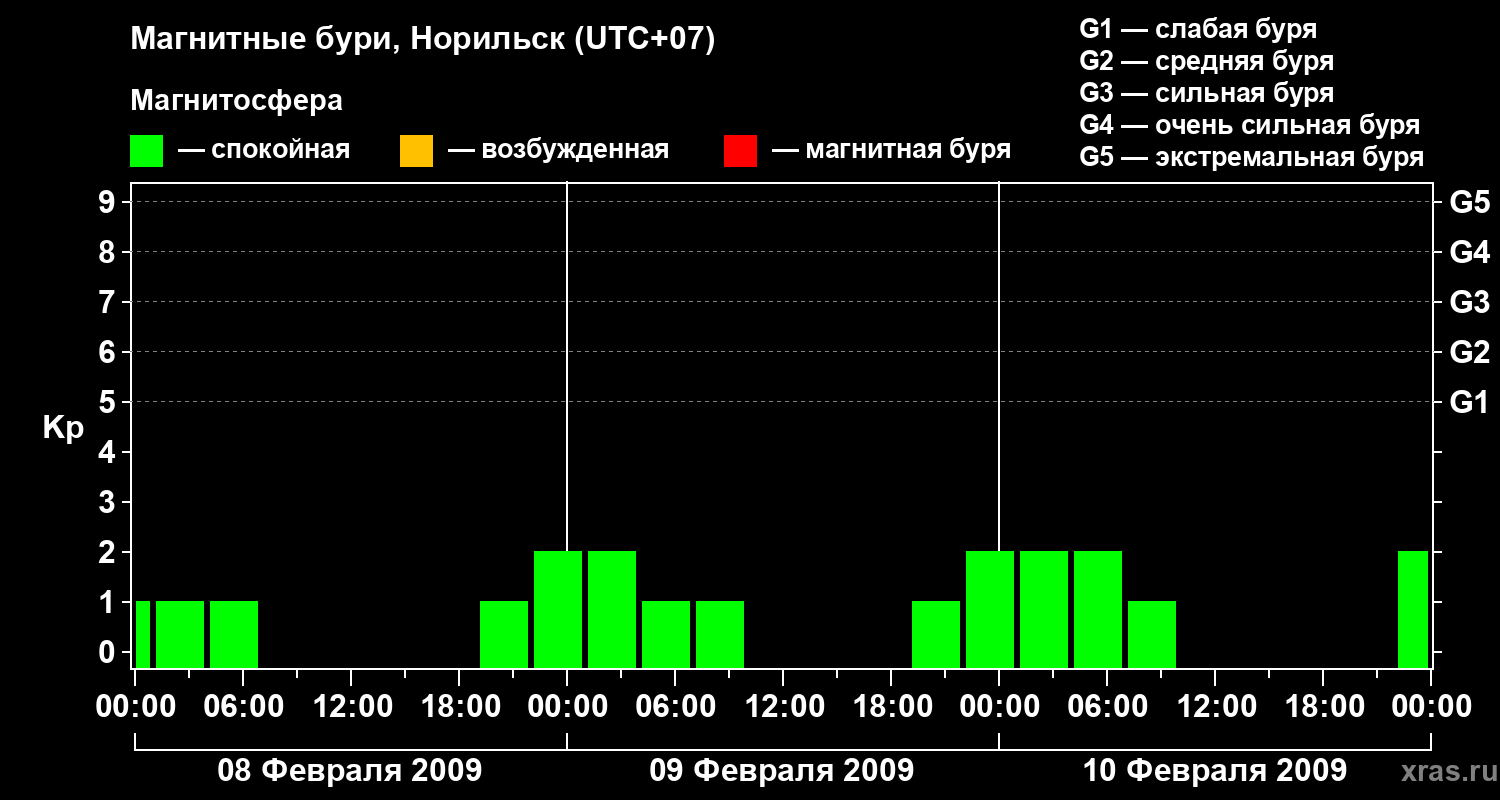Click the 'G2 — средняя буря' legend line

(x=1206, y=61)
